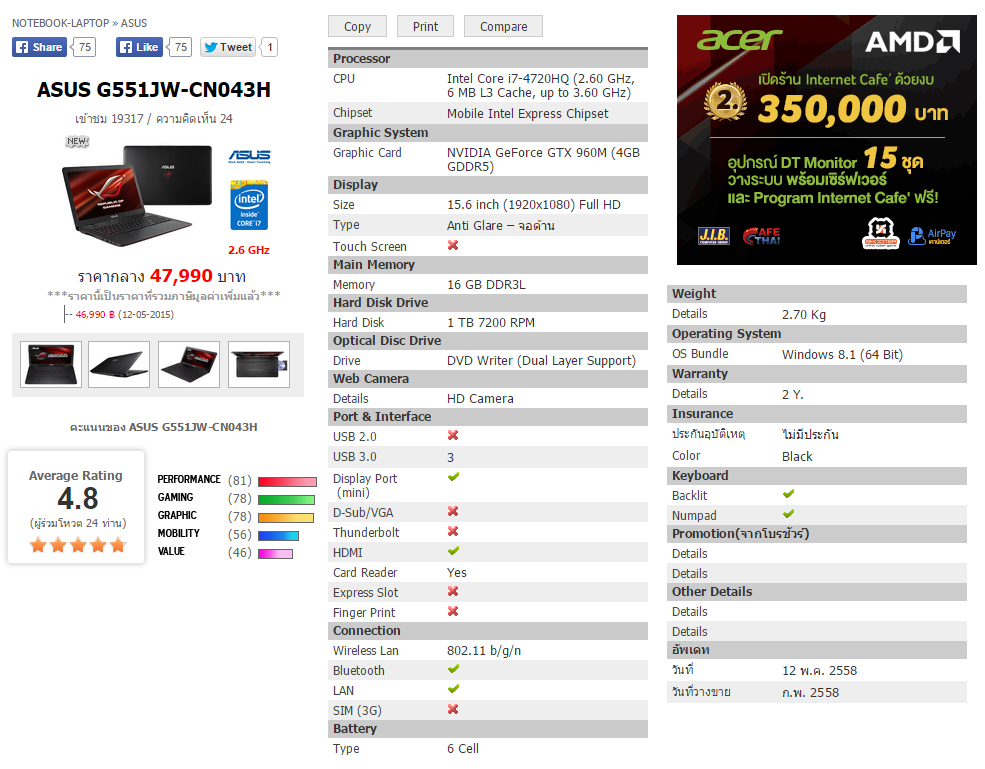
Task: Click the Tweet count bubble
Action: click(270, 47)
